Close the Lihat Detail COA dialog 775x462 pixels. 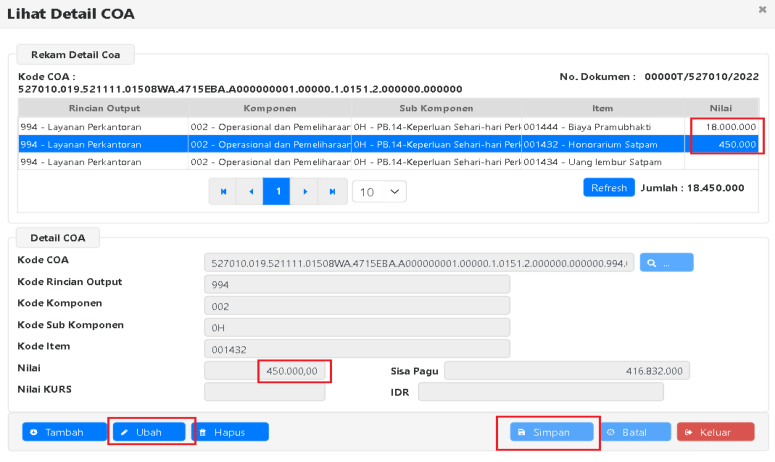click(763, 9)
